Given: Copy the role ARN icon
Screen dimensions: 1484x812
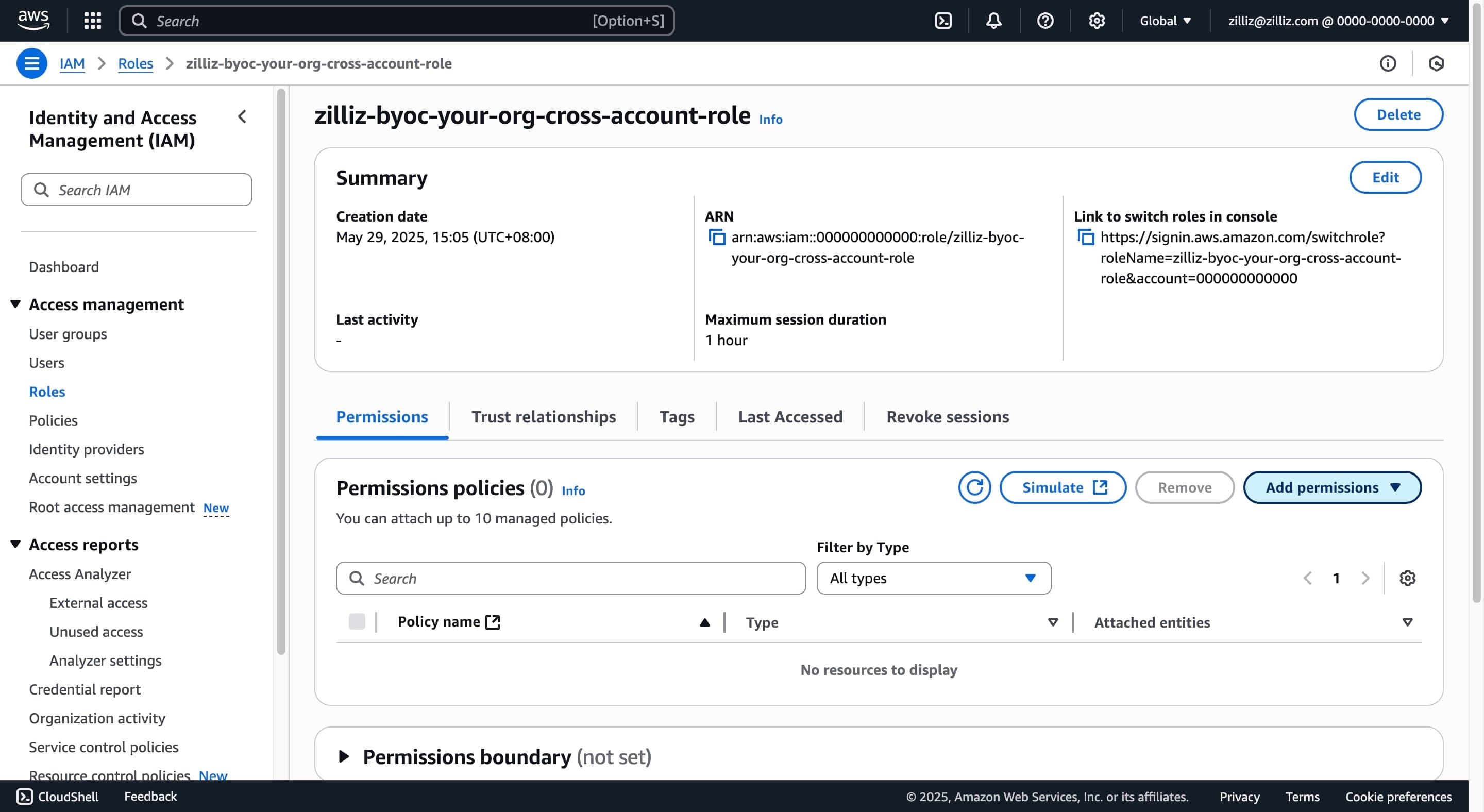Looking at the screenshot, I should tap(717, 236).
